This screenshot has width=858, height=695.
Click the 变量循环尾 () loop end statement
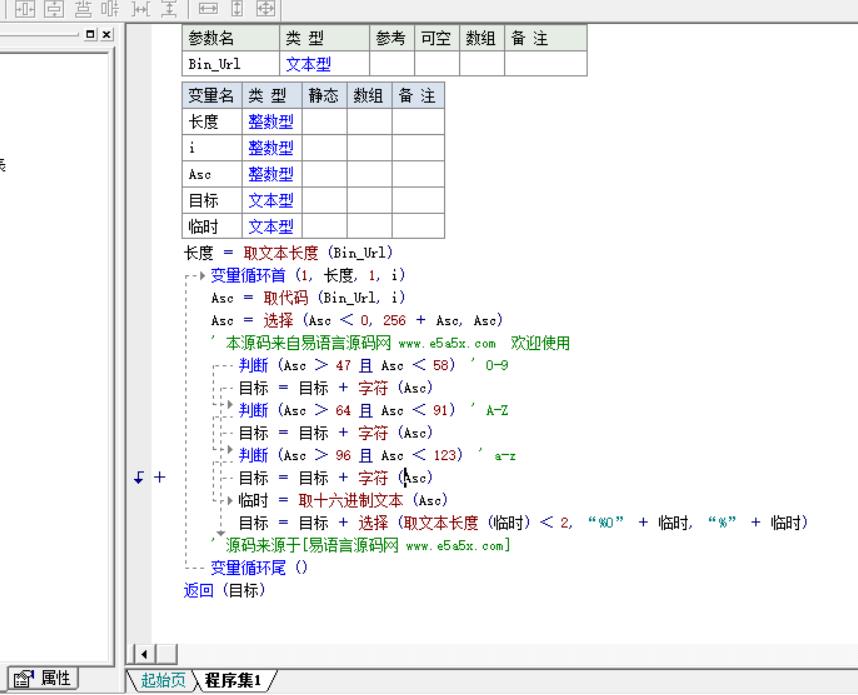point(259,567)
